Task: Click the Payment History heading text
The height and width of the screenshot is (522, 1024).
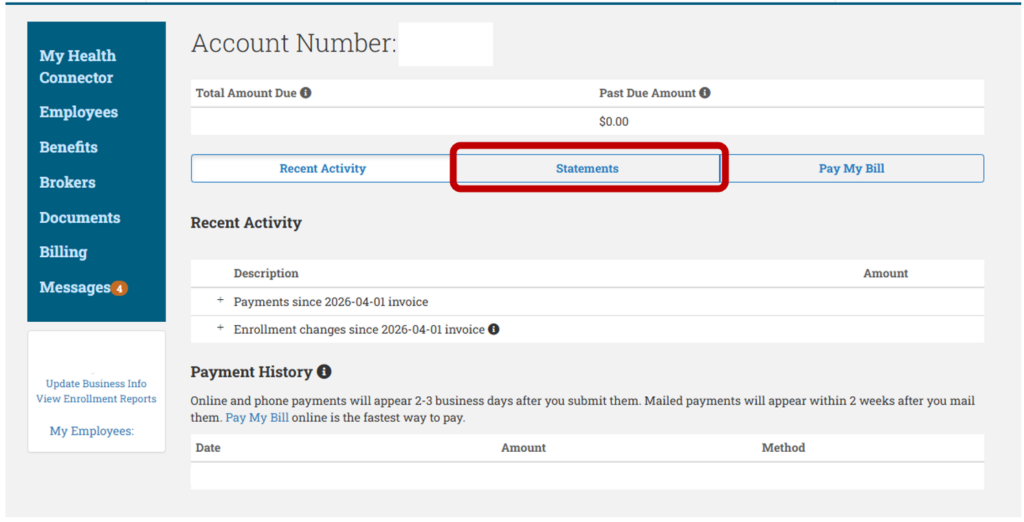Action: [251, 372]
